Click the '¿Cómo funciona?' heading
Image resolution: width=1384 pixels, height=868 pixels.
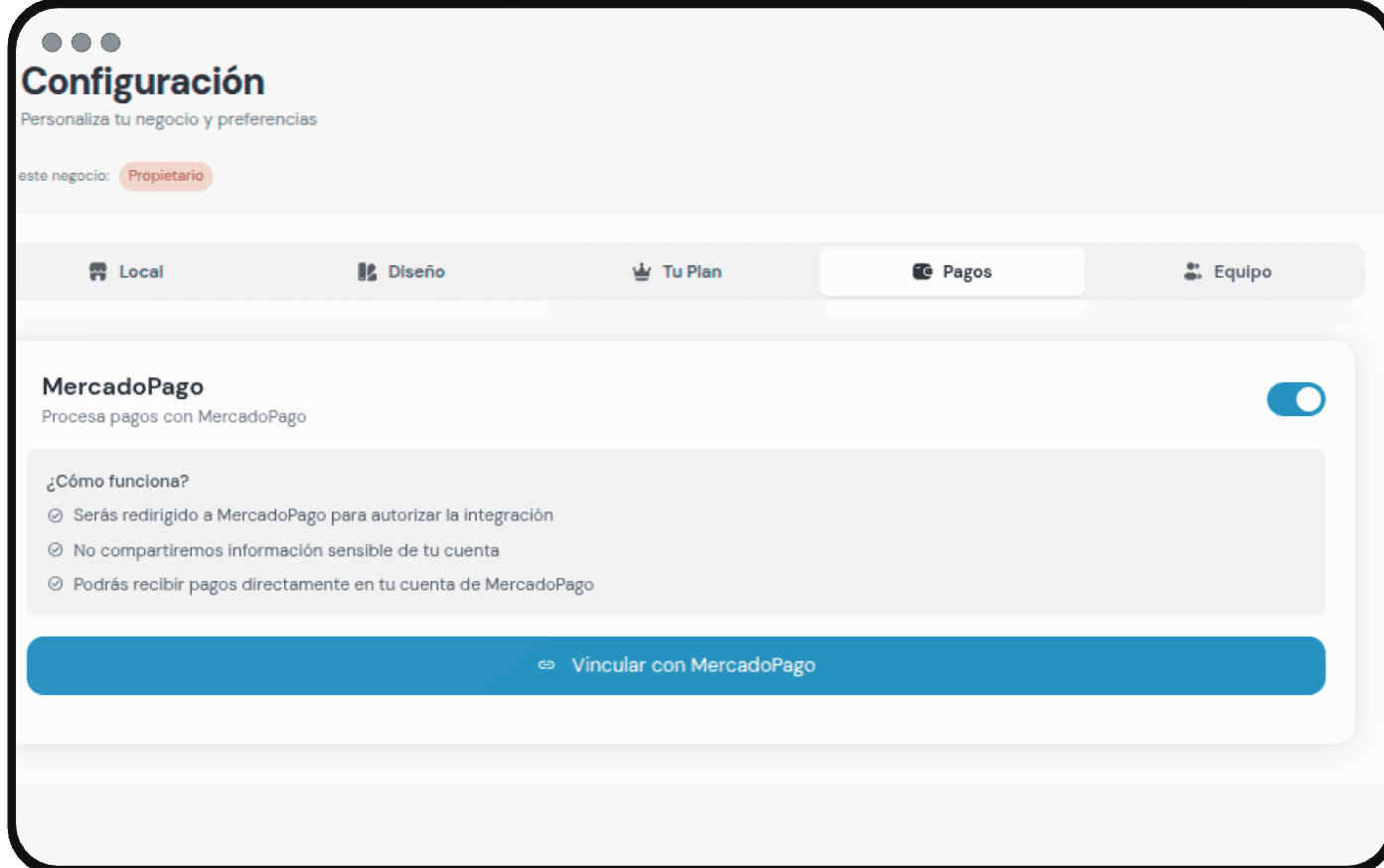click(x=117, y=482)
